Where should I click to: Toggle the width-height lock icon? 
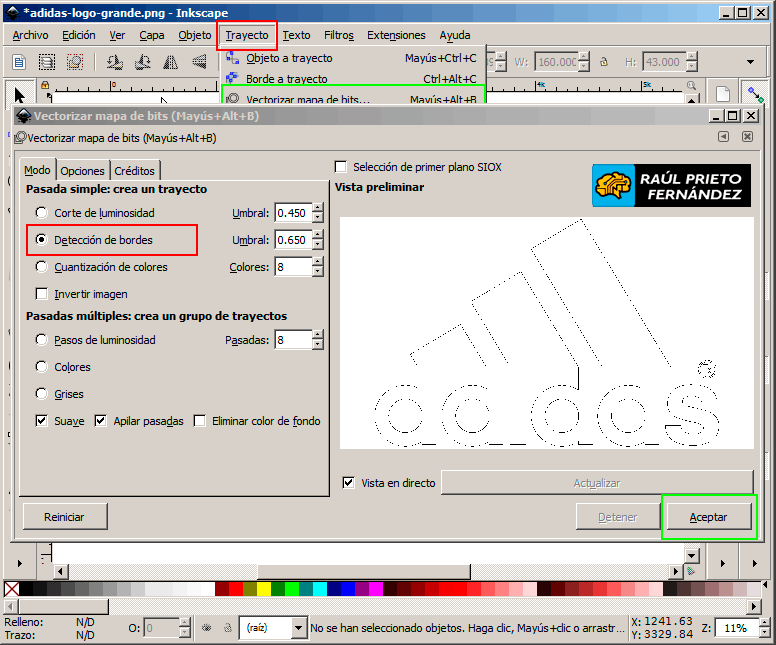point(602,62)
